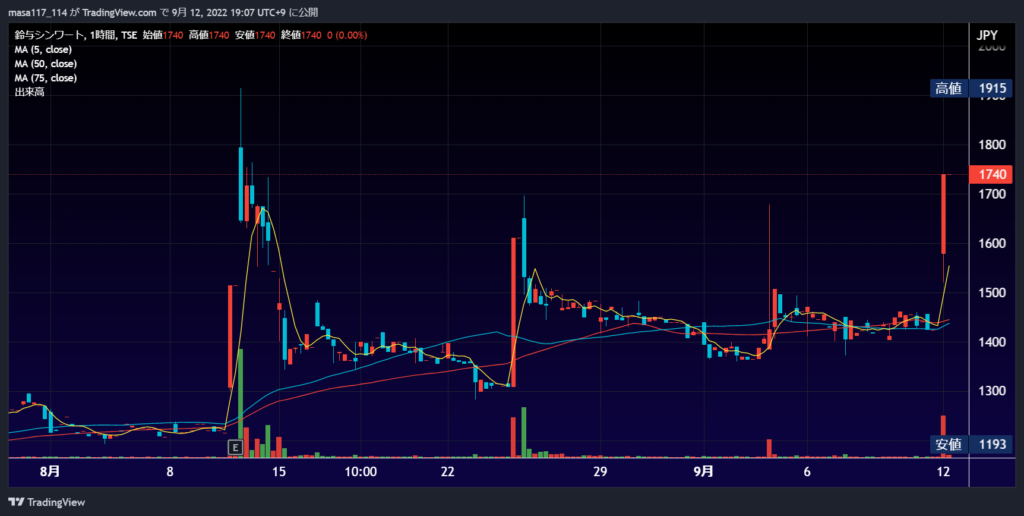Image resolution: width=1024 pixels, height=516 pixels.
Task: Click the 9月 date axis label
Action: click(x=703, y=472)
